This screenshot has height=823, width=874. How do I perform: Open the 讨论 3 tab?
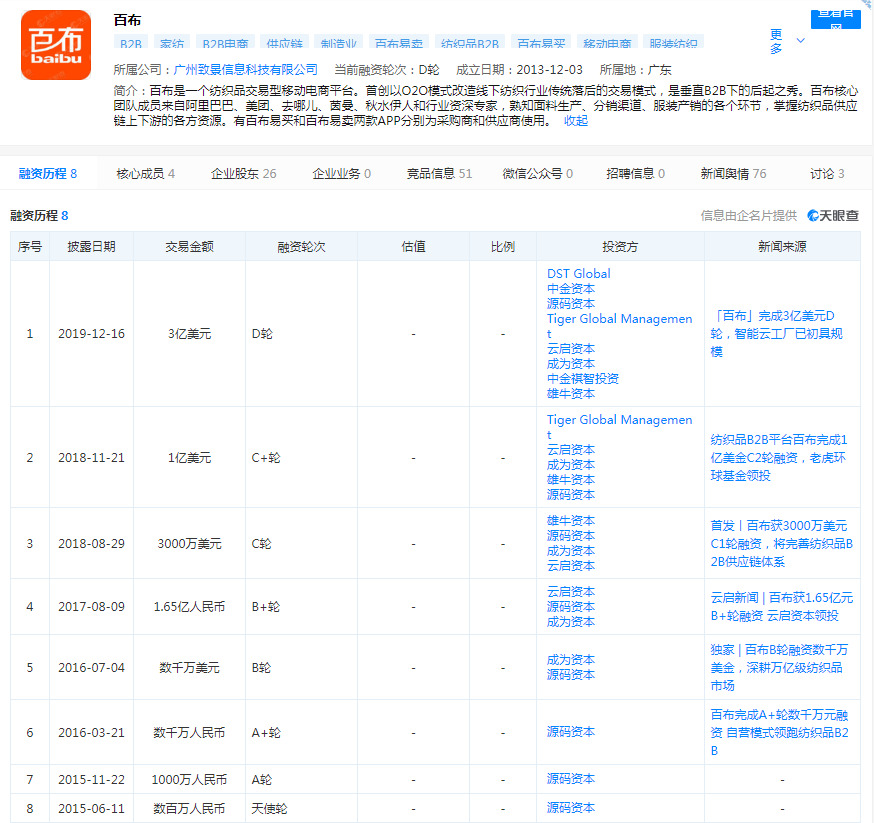click(x=827, y=173)
